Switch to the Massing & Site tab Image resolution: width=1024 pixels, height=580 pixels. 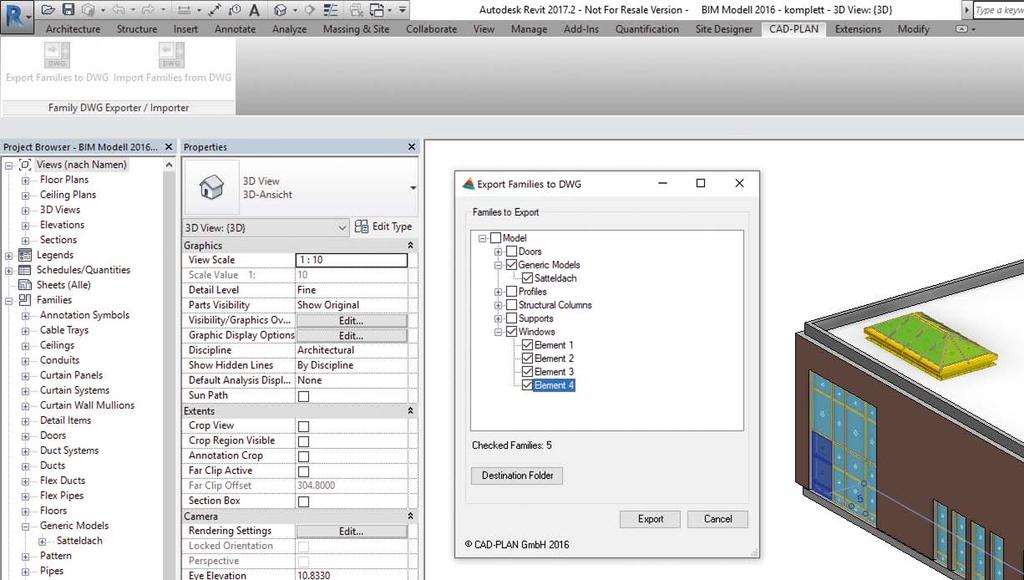(x=356, y=29)
